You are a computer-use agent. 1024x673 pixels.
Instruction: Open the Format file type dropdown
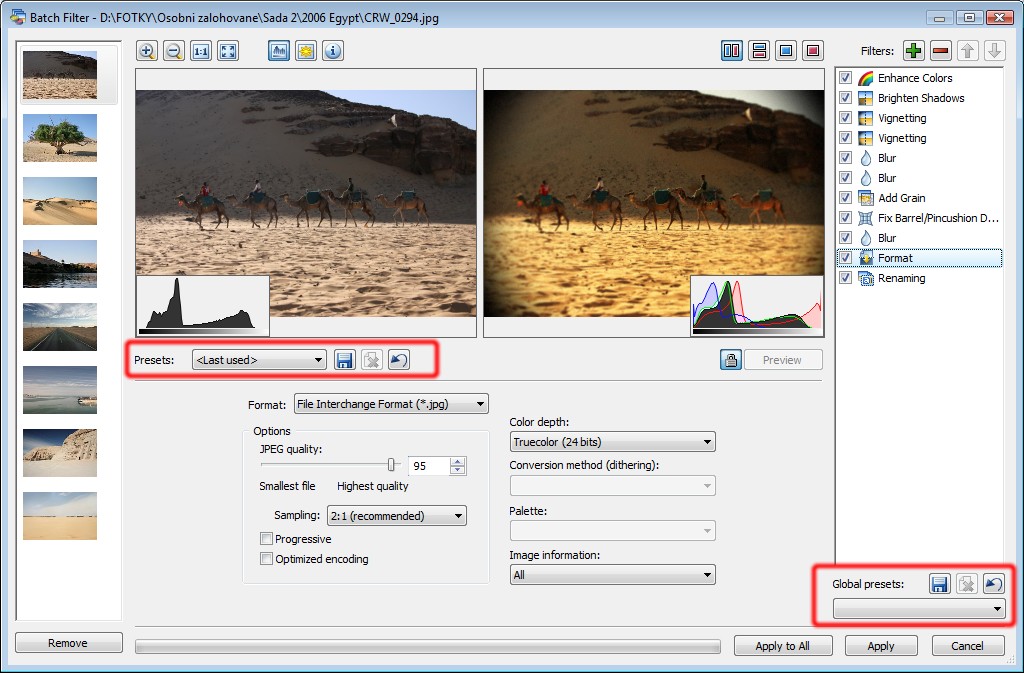[x=391, y=404]
